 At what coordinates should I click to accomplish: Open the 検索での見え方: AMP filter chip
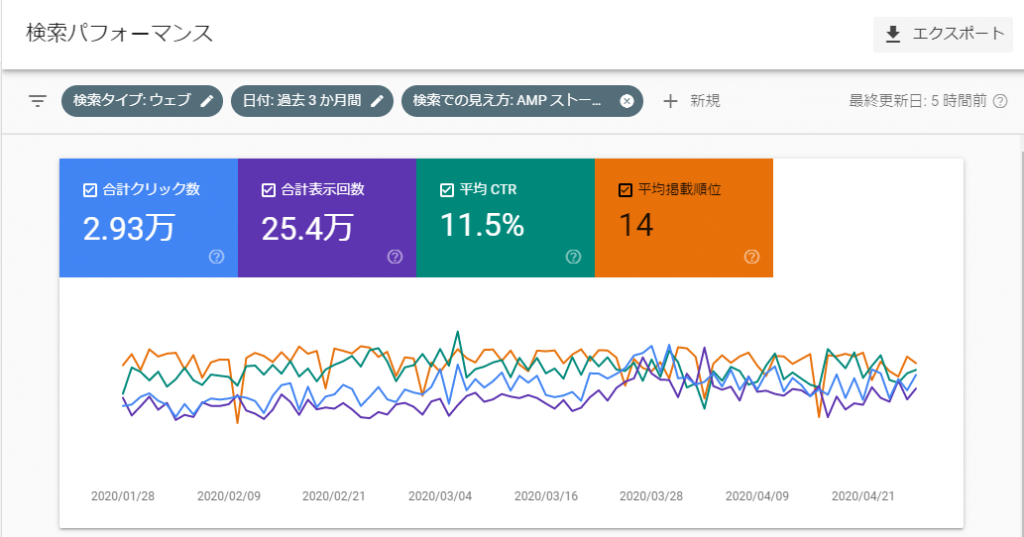pyautogui.click(x=522, y=101)
